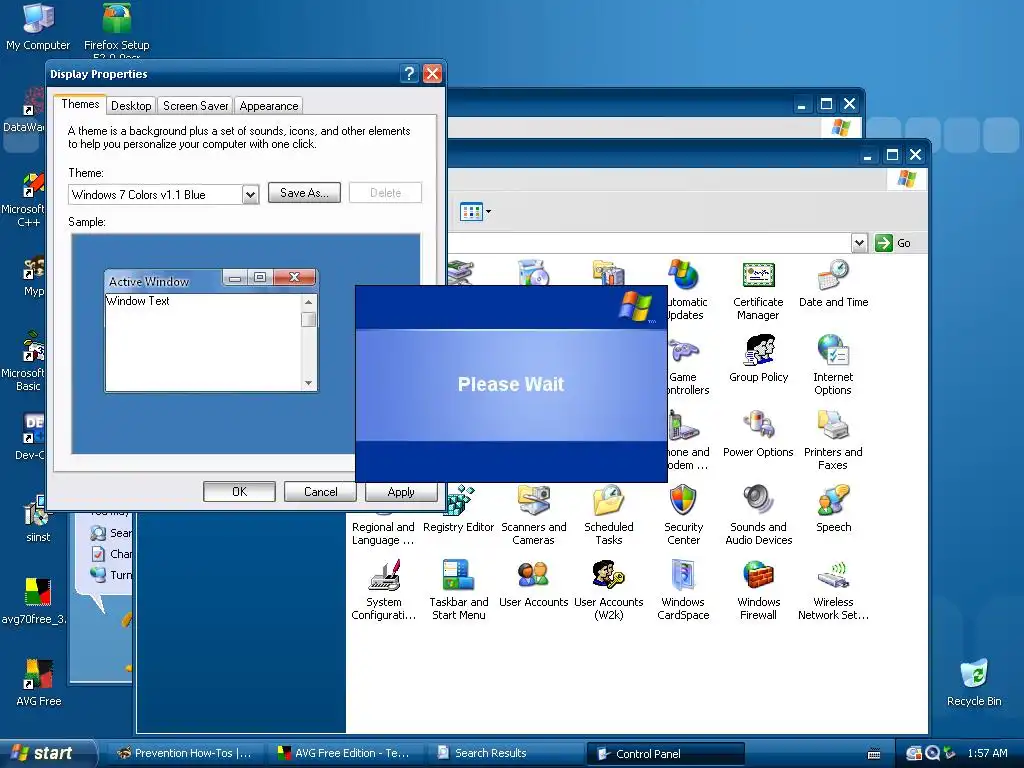Open Registry Editor icon

[458, 509]
